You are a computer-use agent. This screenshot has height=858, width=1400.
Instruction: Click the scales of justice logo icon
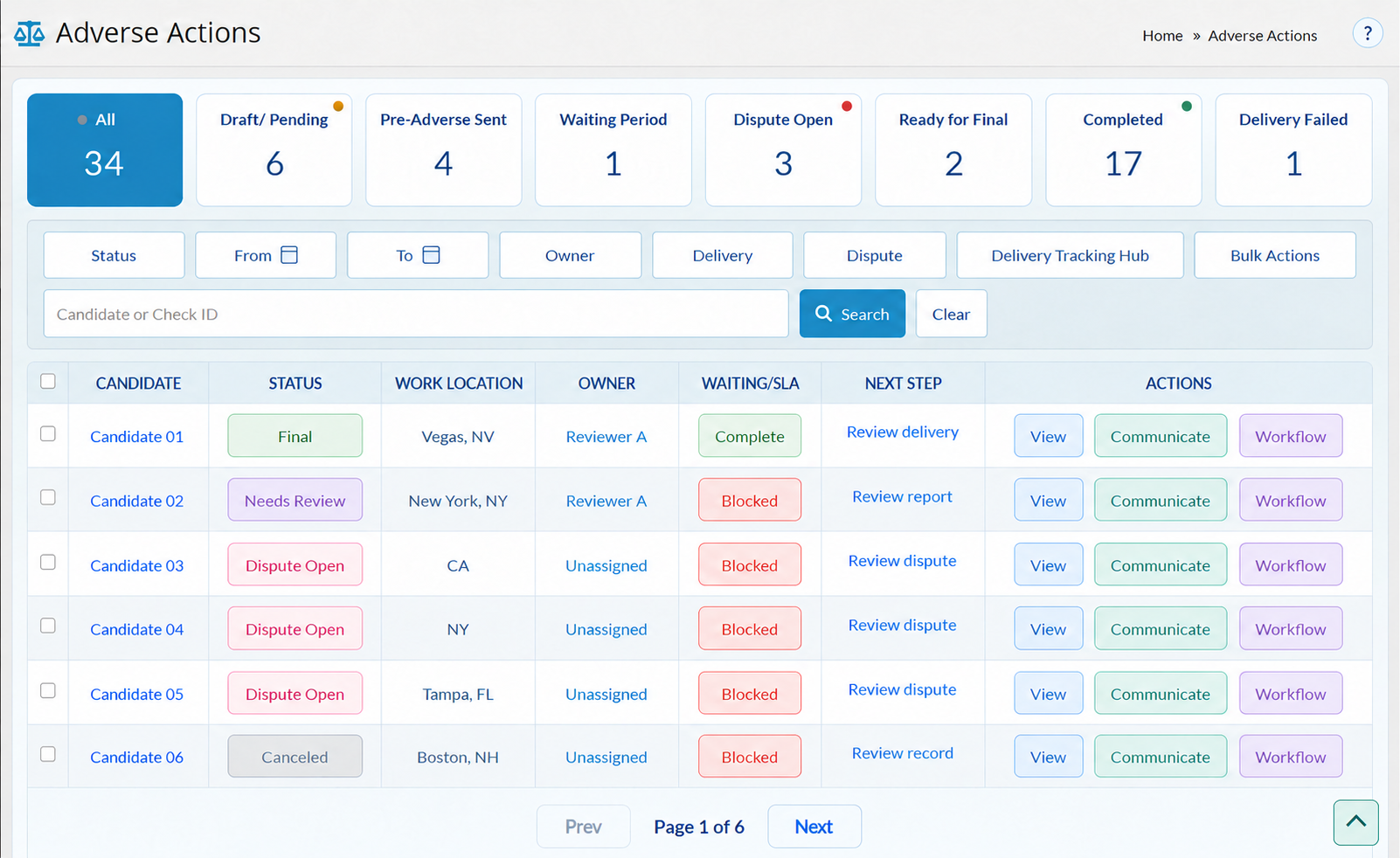[x=29, y=34]
